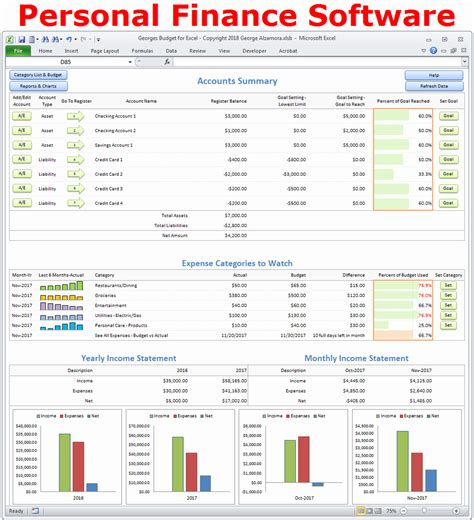Click A/E button for Savings Account 1

click(x=22, y=145)
